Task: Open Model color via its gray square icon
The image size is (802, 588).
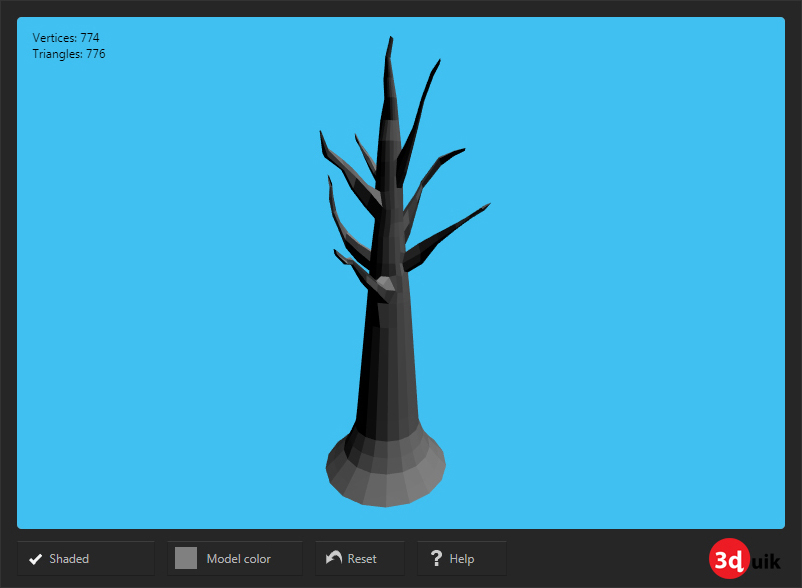Action: click(185, 558)
